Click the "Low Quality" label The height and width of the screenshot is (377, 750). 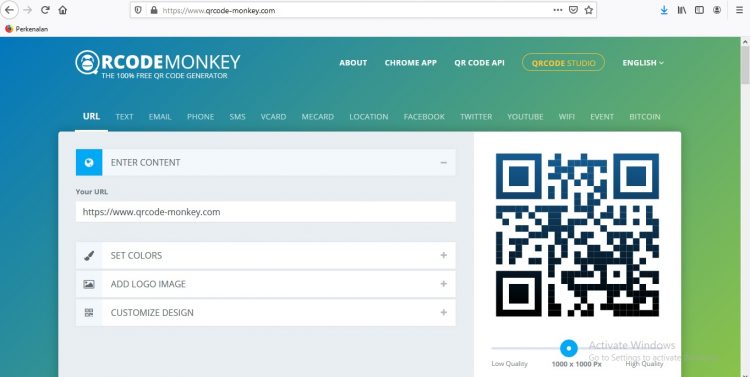tap(509, 364)
